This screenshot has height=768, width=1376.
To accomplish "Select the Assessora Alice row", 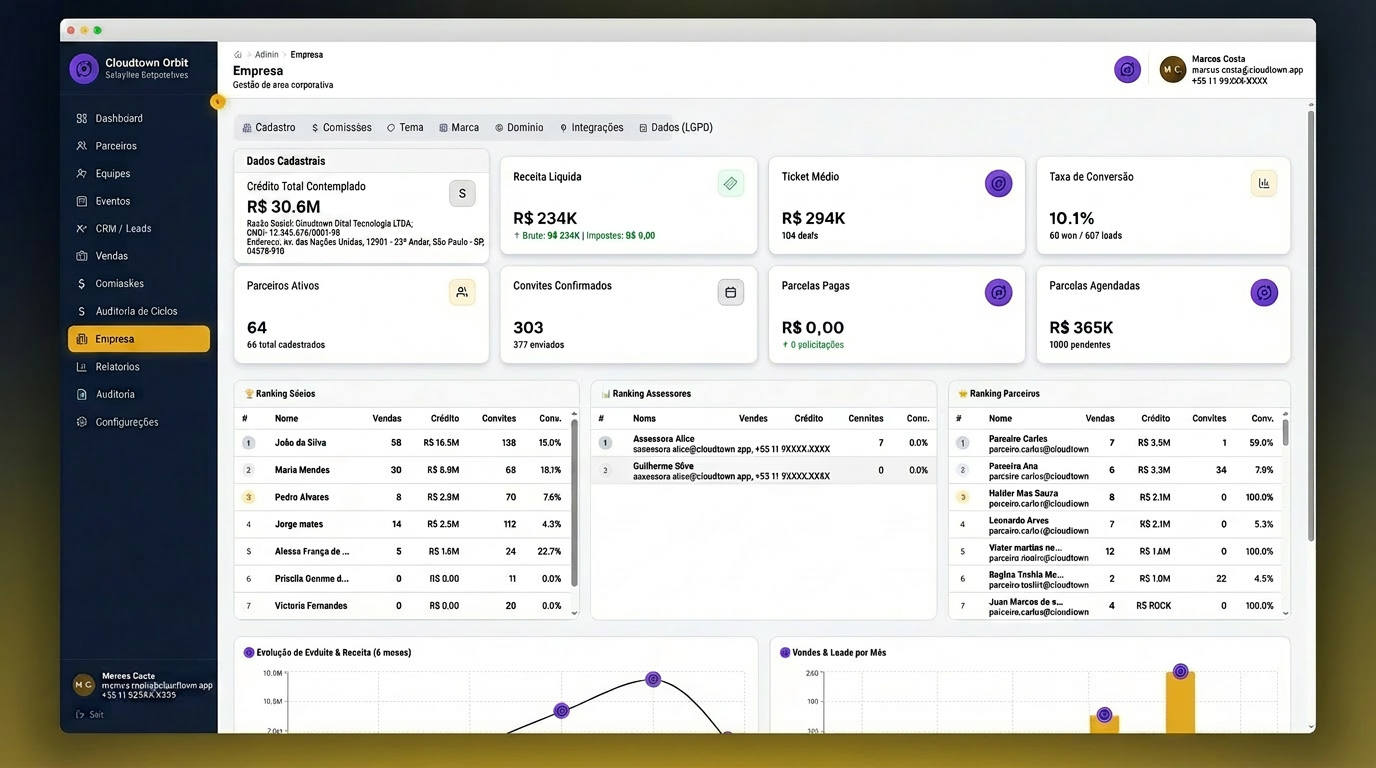I will [763, 443].
